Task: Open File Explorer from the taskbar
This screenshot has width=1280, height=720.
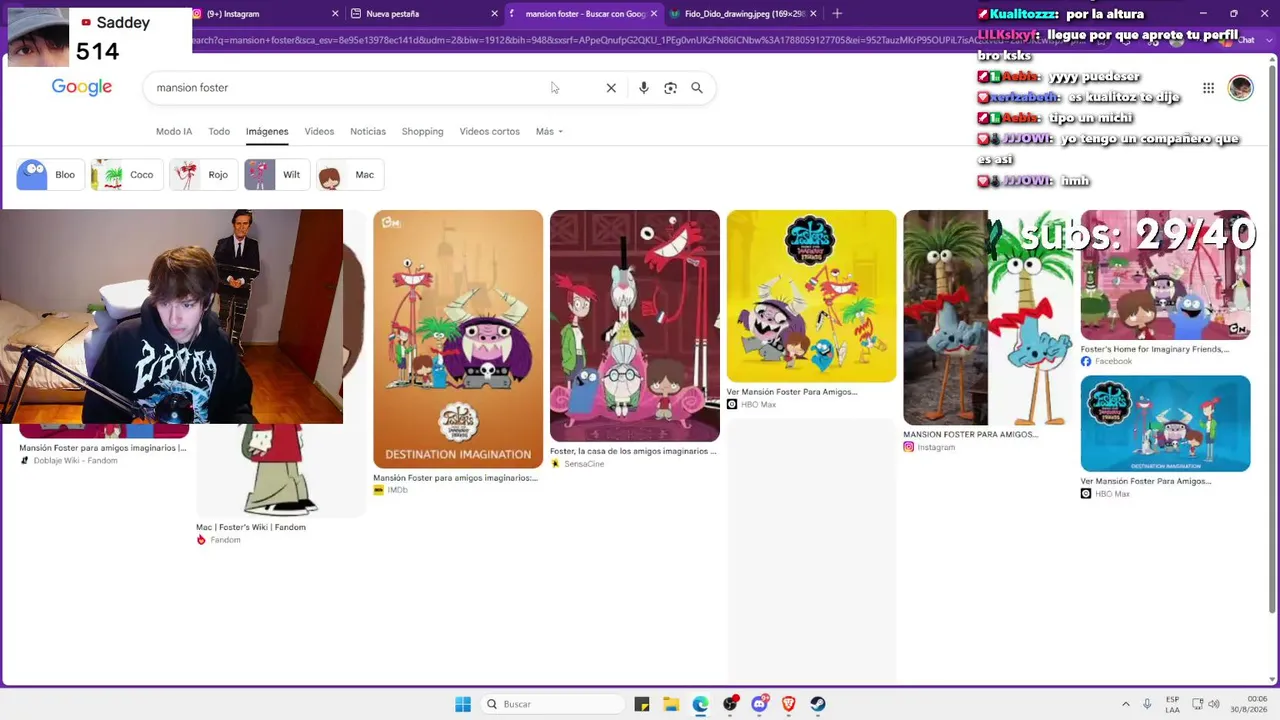Action: tap(671, 704)
